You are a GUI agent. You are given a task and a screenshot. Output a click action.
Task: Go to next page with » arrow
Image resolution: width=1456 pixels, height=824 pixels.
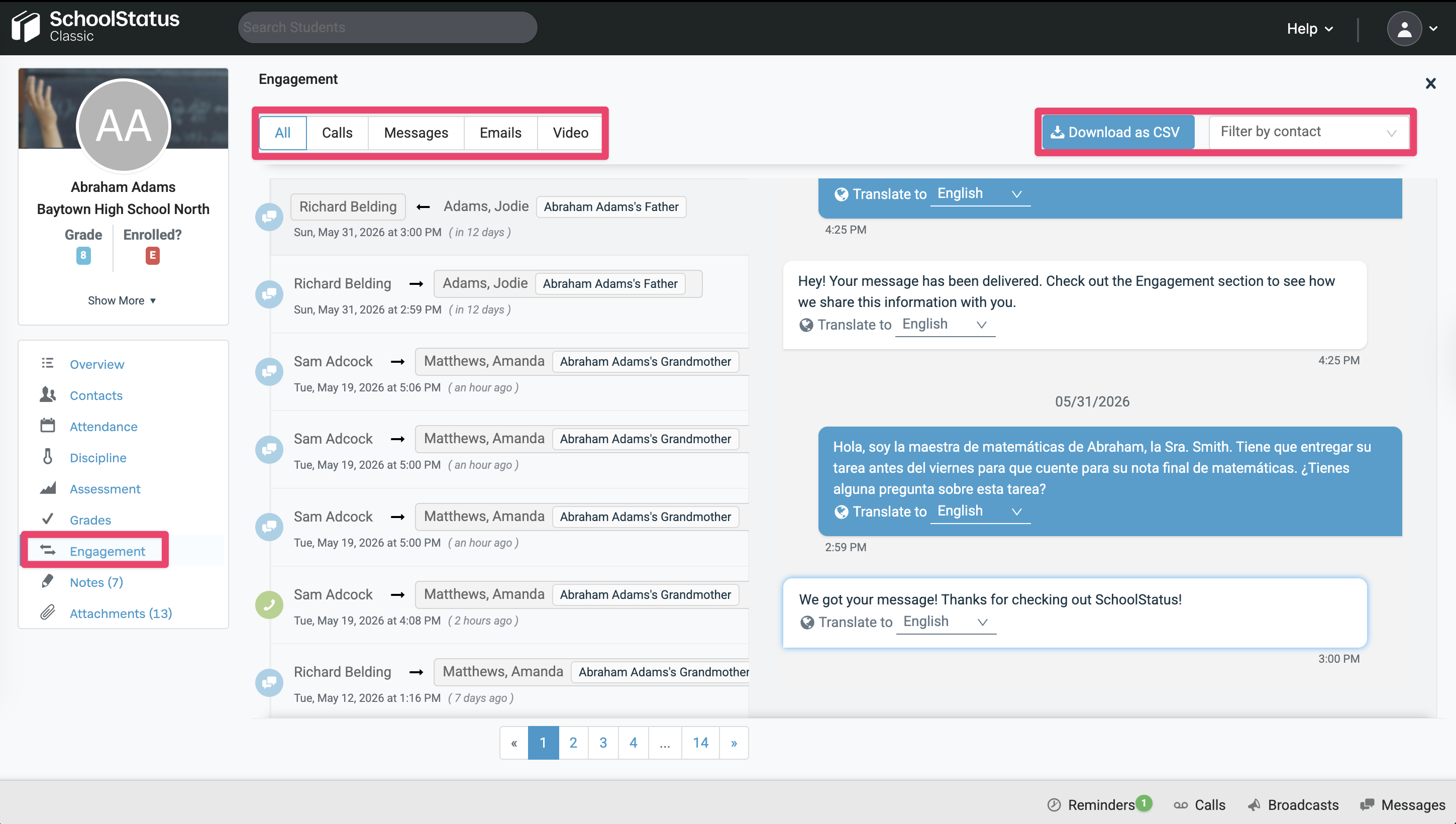[x=734, y=743]
